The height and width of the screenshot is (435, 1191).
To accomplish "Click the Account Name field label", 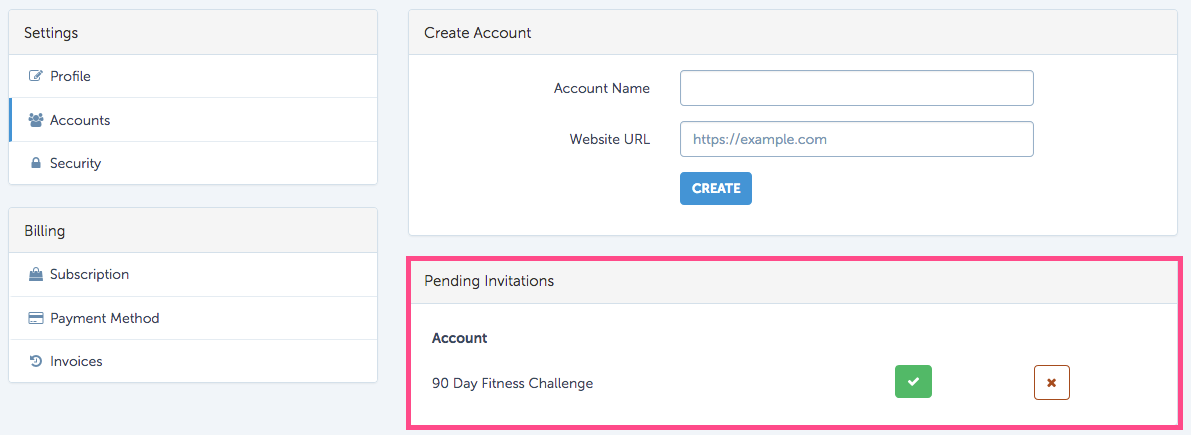I will [602, 88].
